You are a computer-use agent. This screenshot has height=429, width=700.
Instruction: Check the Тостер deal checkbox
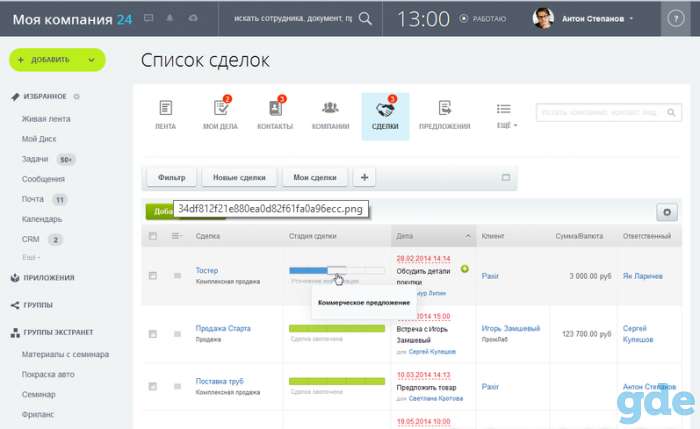click(x=153, y=275)
